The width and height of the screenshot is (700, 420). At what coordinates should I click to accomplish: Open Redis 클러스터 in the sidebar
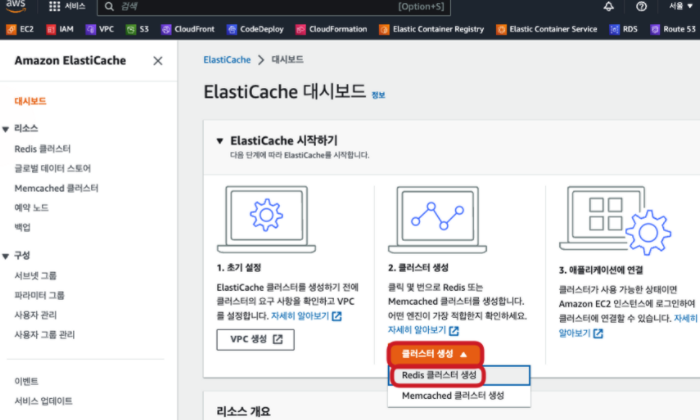pyautogui.click(x=42, y=149)
